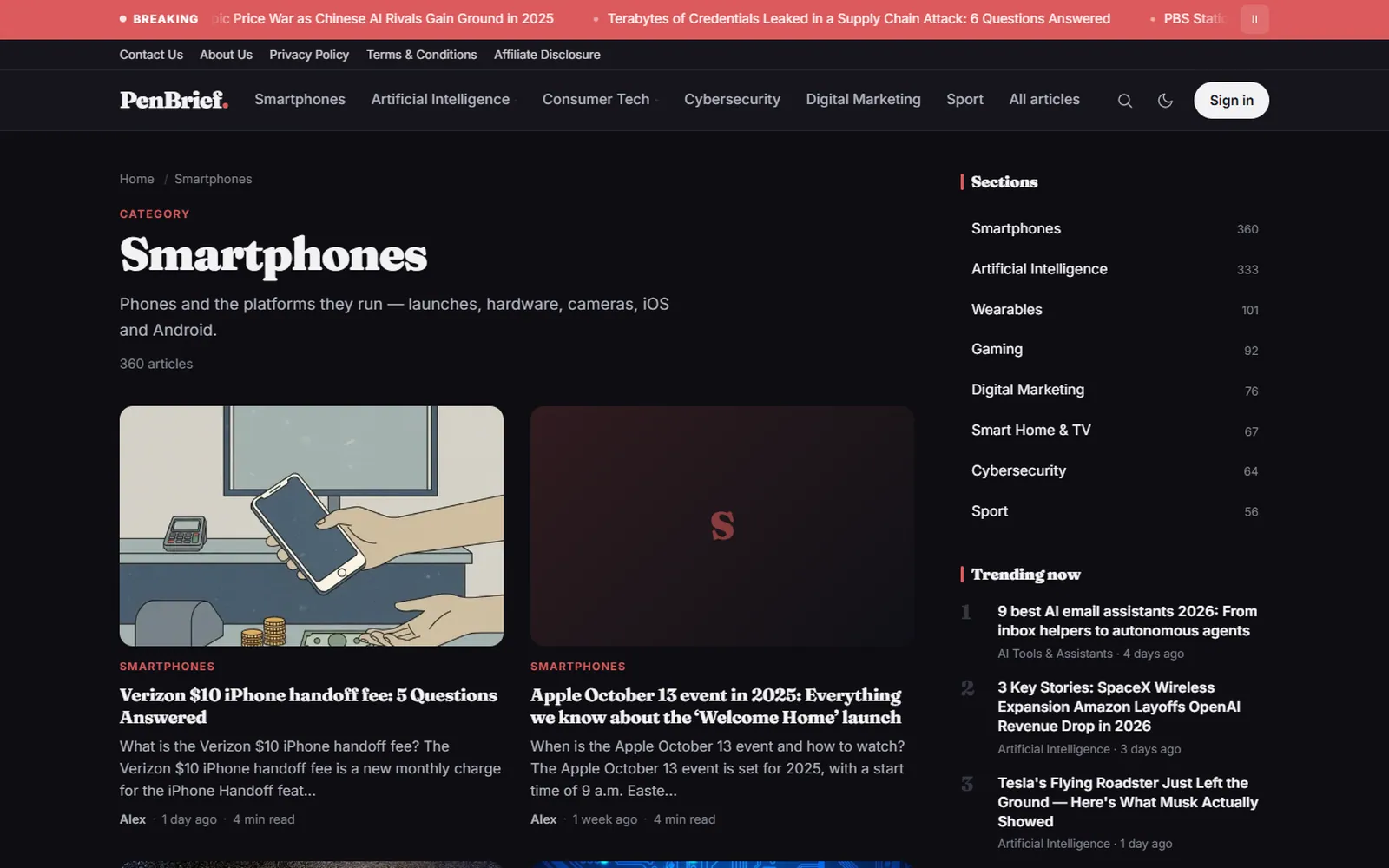Image resolution: width=1389 pixels, height=868 pixels.
Task: Go to the Home breadcrumb
Action: 136,179
